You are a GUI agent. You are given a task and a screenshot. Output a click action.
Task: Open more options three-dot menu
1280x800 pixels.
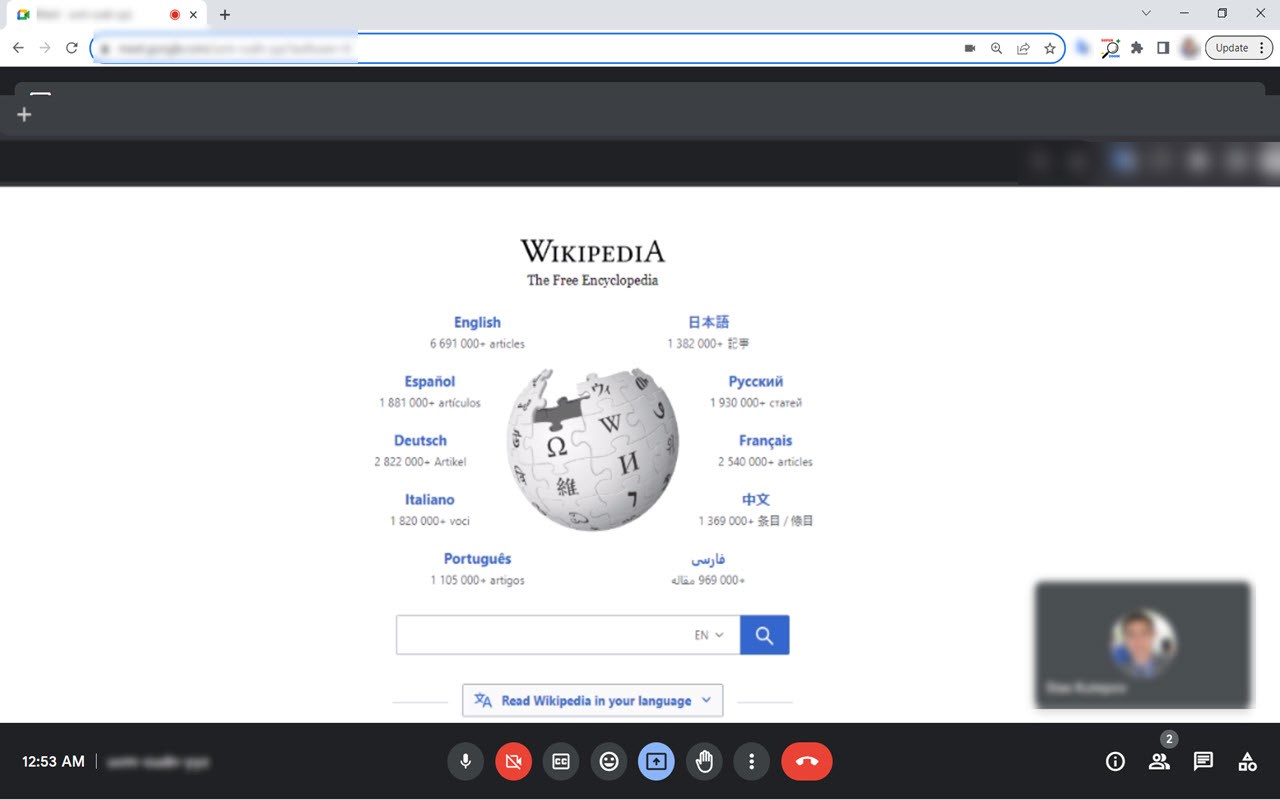point(751,761)
